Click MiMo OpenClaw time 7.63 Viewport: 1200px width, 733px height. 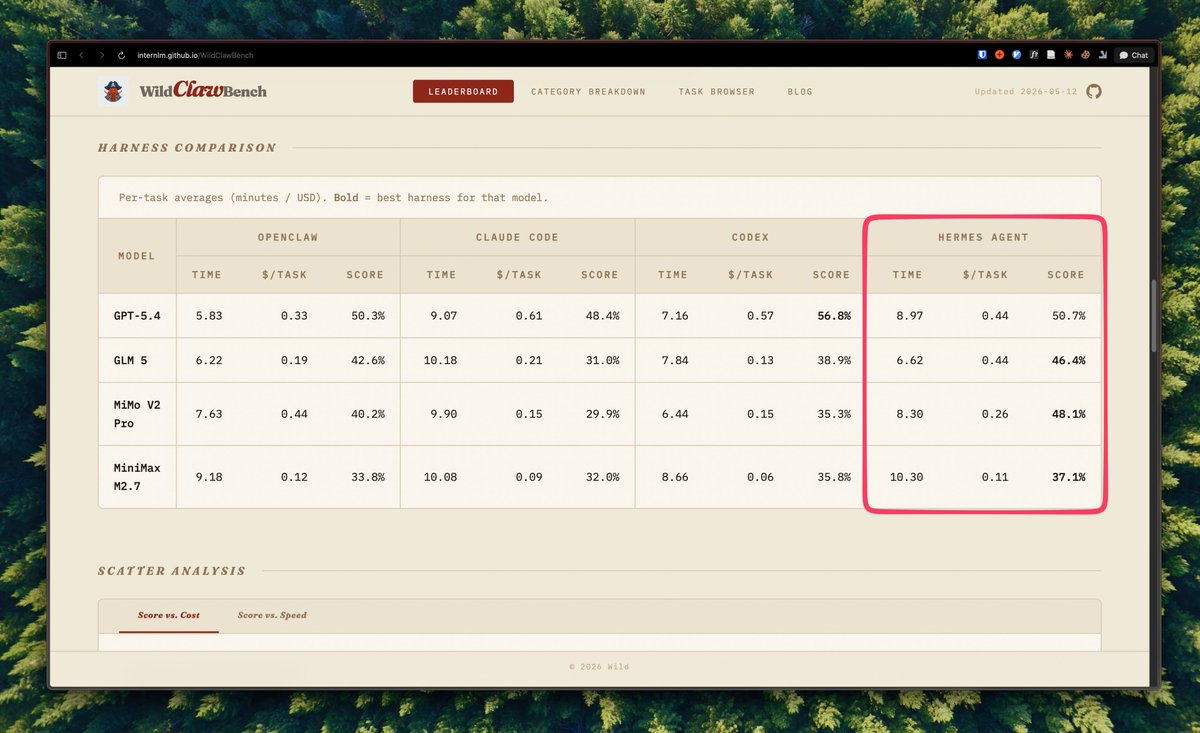[210, 414]
